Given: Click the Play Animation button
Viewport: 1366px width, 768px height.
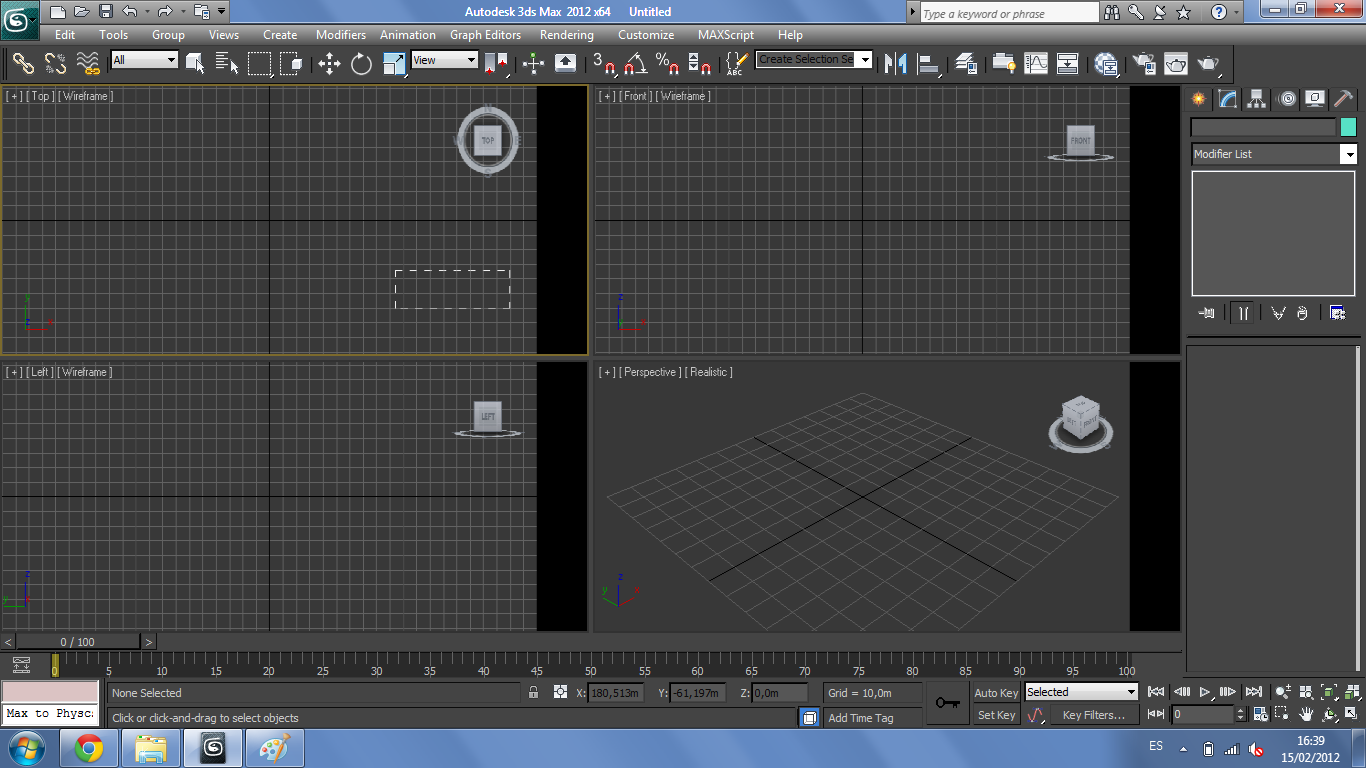Looking at the screenshot, I should tap(1205, 692).
